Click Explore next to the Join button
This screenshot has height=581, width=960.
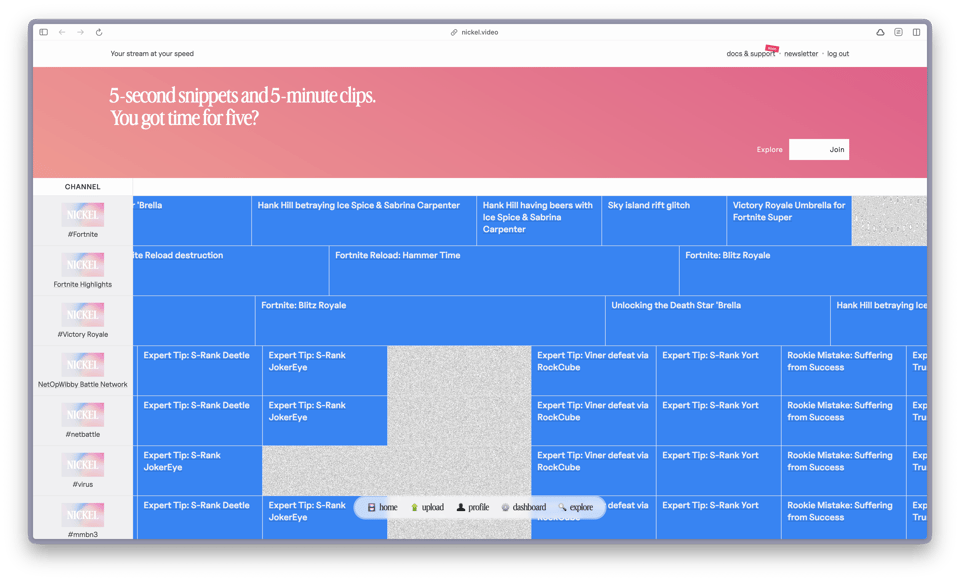pyautogui.click(x=769, y=149)
